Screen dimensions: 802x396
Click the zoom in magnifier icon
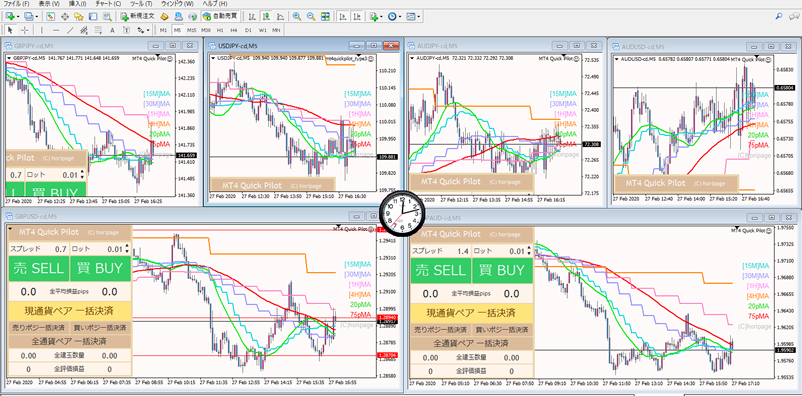(x=297, y=16)
